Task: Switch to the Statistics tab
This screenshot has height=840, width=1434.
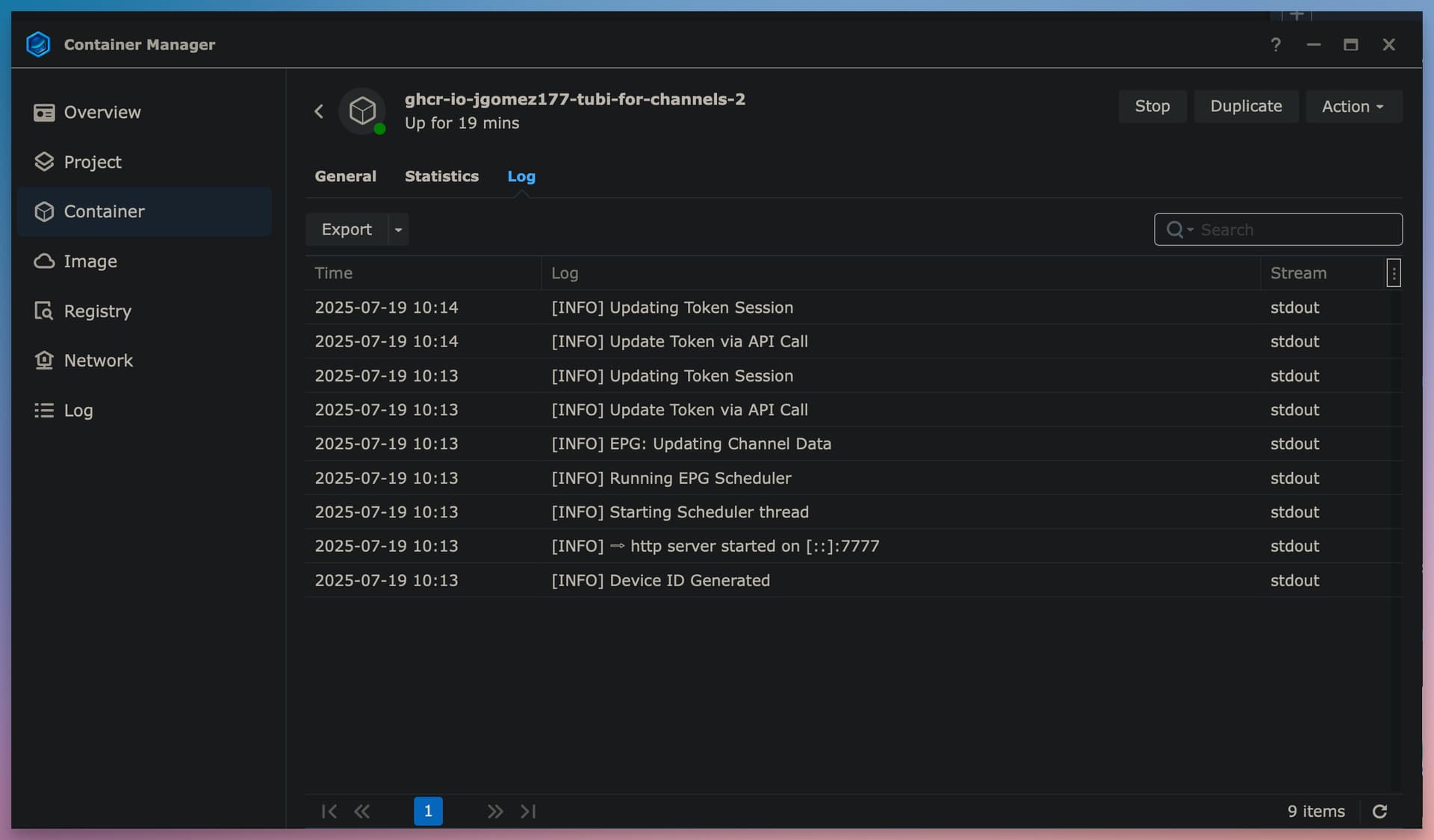Action: (441, 176)
